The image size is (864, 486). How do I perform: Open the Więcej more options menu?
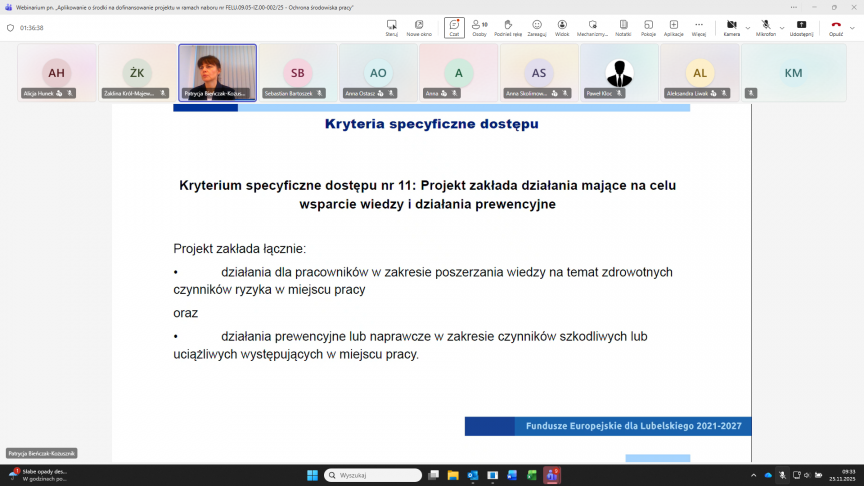point(698,27)
